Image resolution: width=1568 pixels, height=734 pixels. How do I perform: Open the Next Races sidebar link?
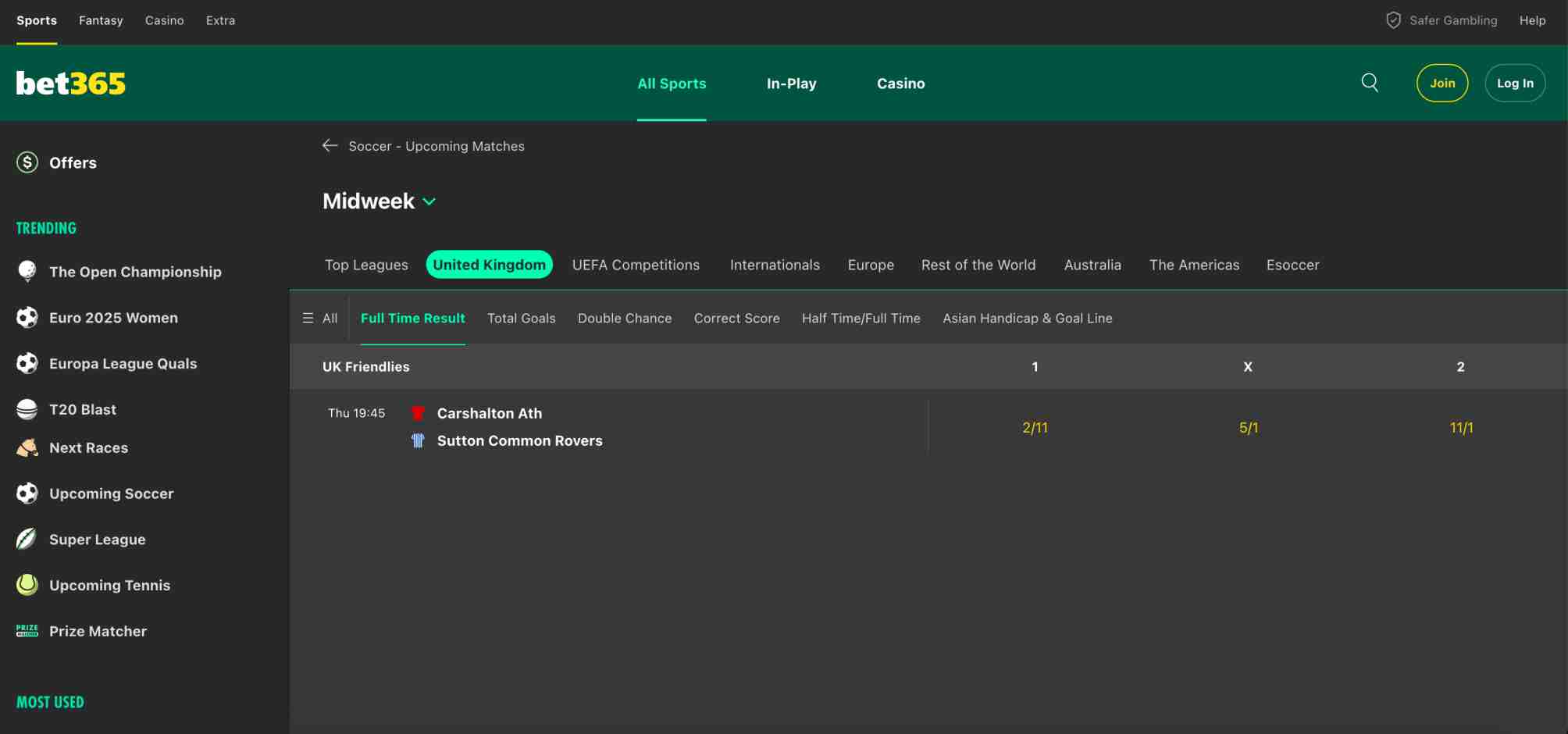coord(89,447)
